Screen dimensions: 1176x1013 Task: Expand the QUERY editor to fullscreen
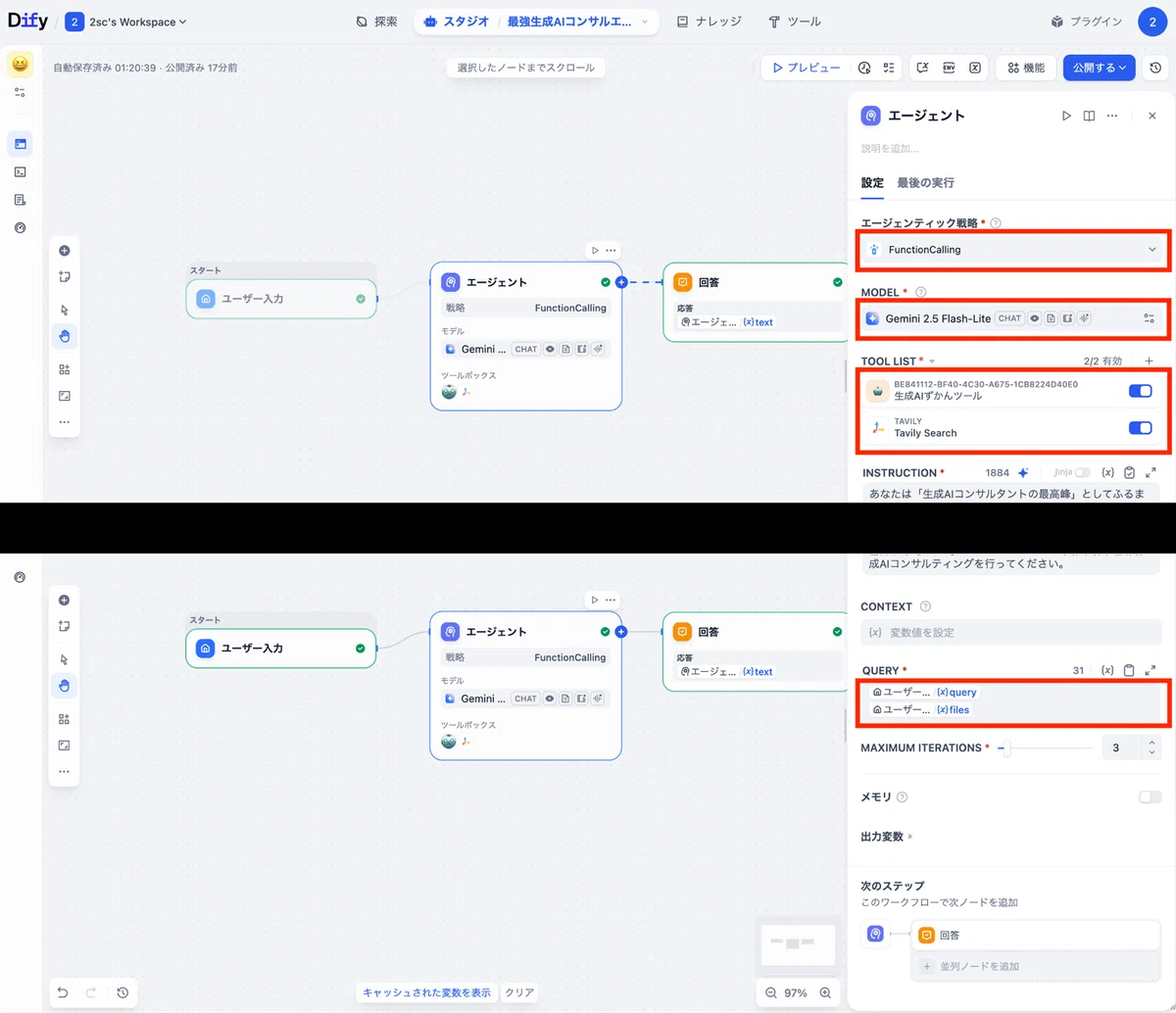(x=1151, y=670)
